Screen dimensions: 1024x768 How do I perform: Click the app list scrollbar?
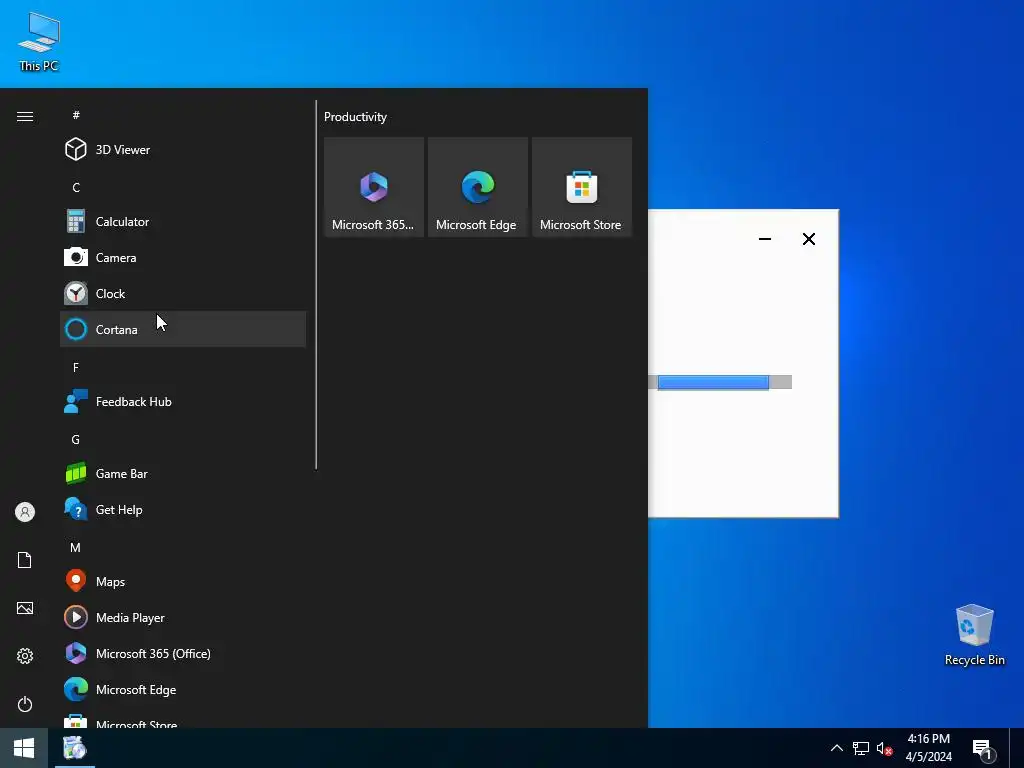click(x=316, y=285)
